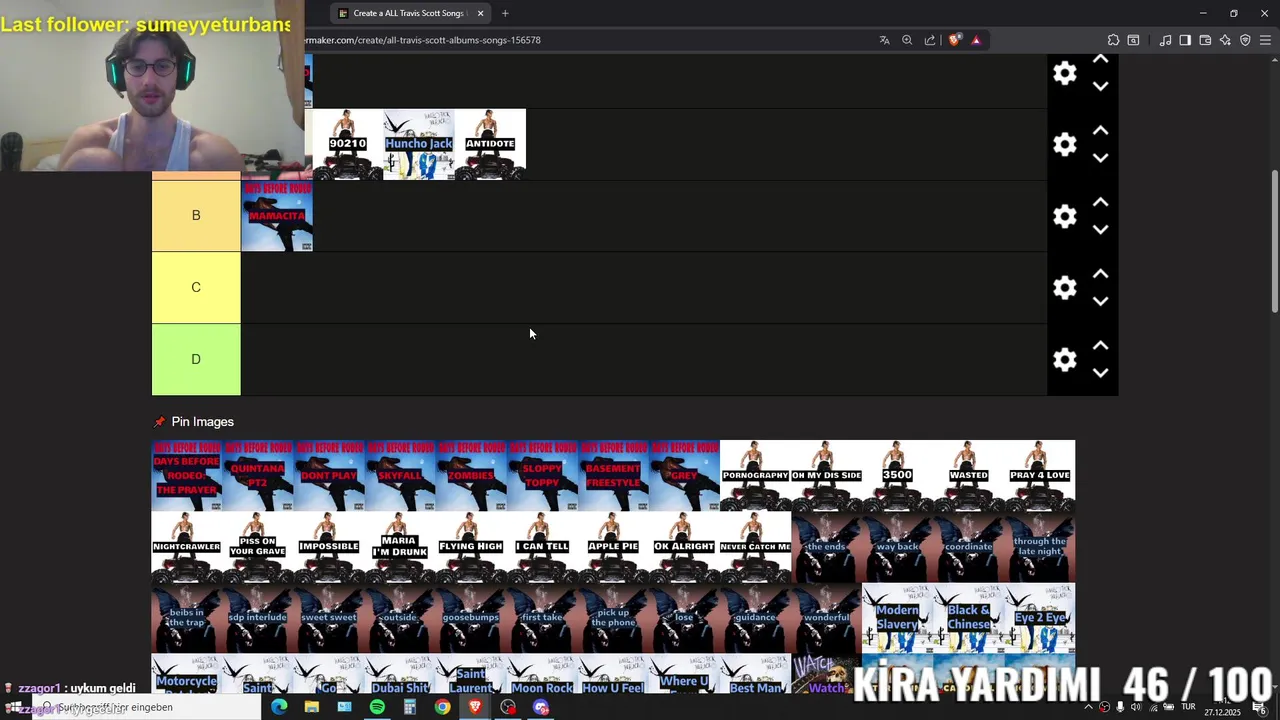Open the media music note control
Image resolution: width=1280 pixels, height=720 pixels.
click(1165, 40)
